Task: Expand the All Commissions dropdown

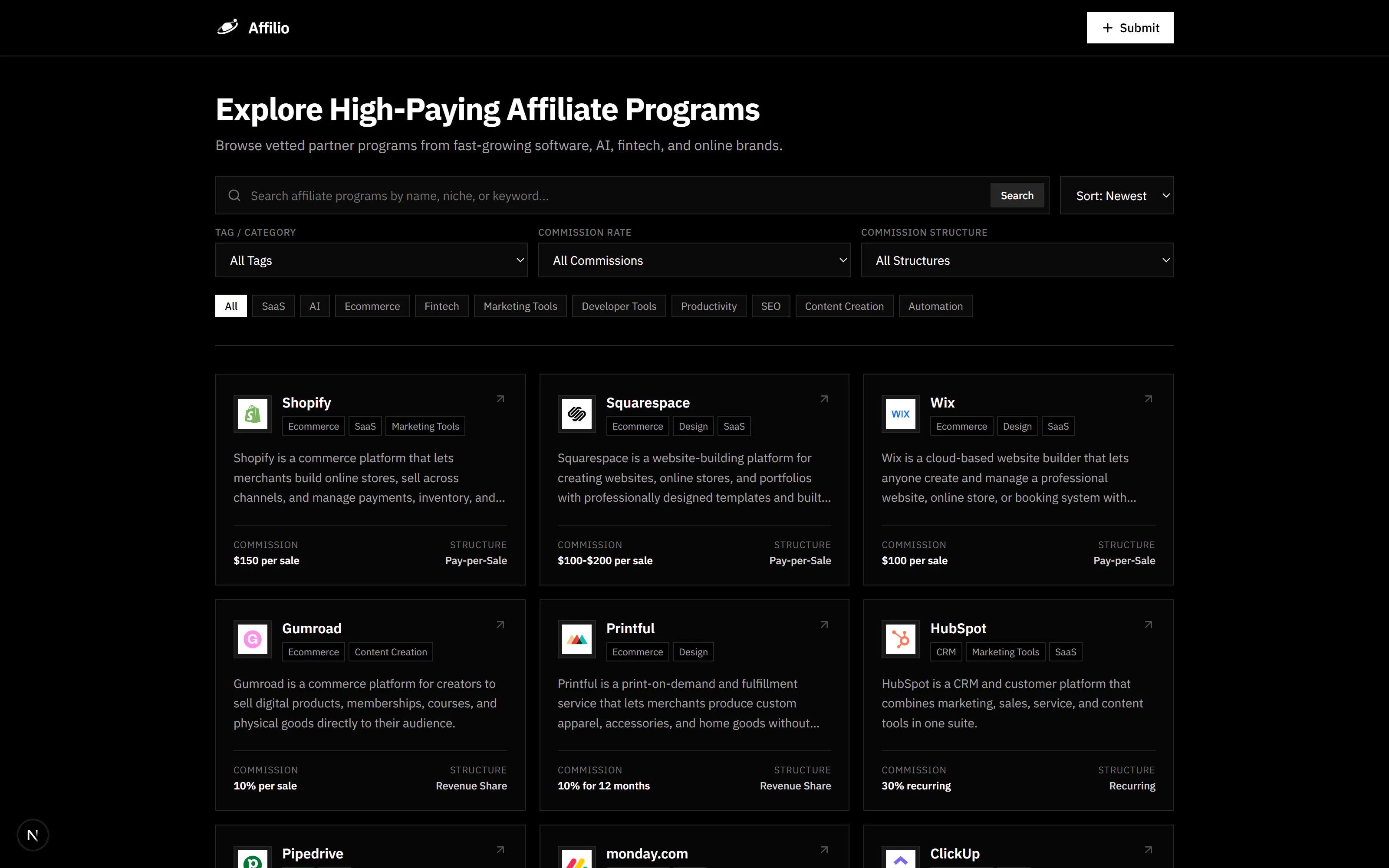Action: click(x=694, y=260)
